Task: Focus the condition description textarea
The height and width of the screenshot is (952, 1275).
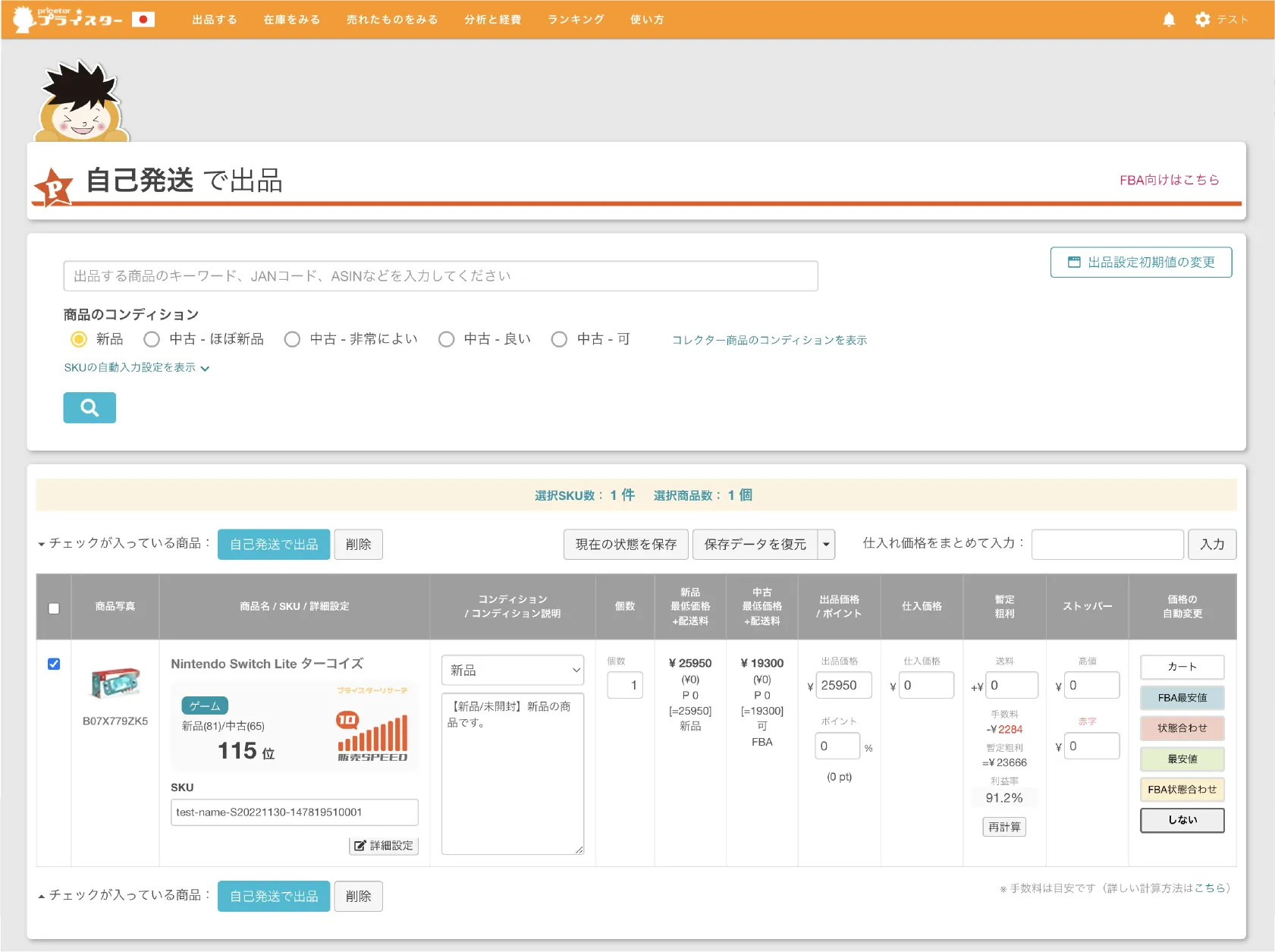Action: [x=513, y=774]
